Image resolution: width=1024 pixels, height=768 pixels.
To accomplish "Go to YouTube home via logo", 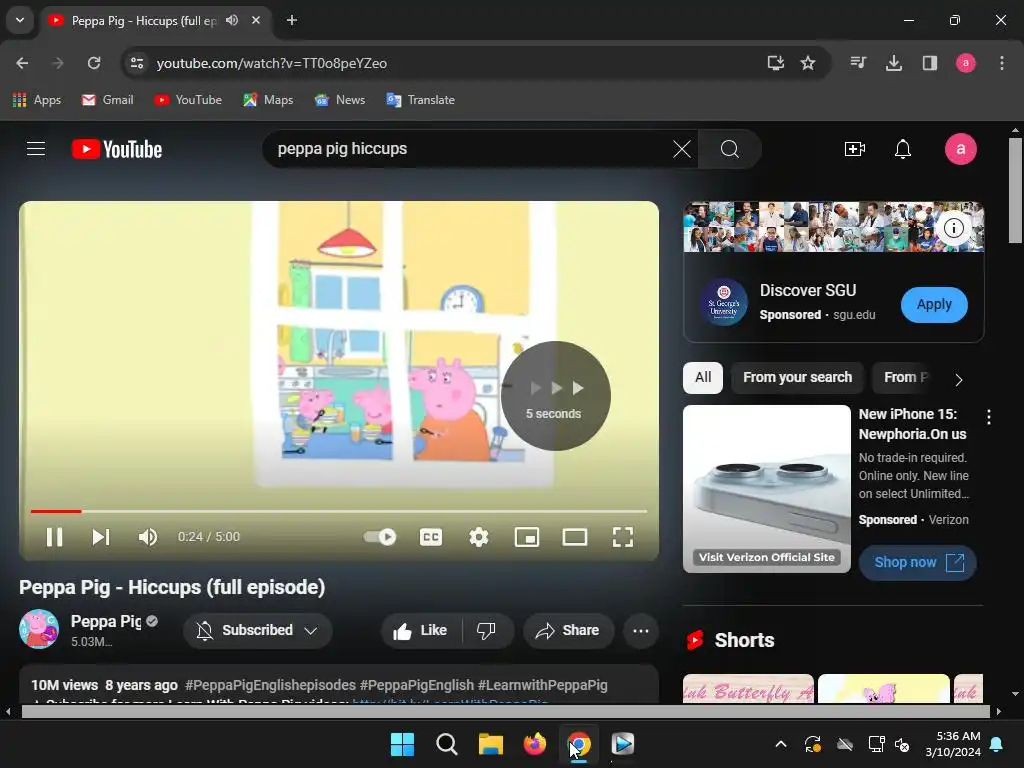I will (x=117, y=149).
